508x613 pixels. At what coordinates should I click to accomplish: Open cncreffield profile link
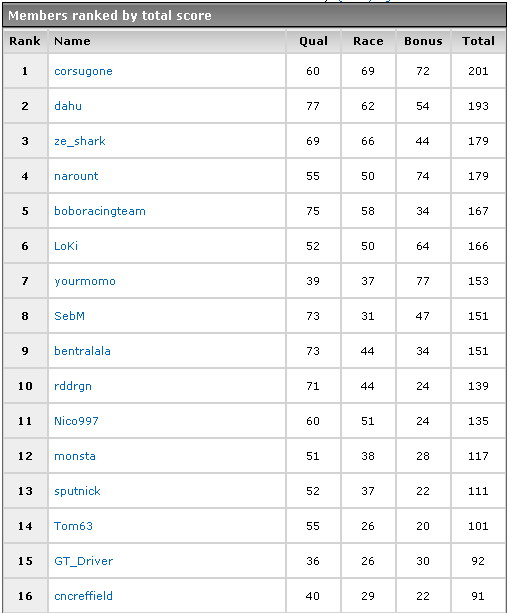tap(83, 596)
